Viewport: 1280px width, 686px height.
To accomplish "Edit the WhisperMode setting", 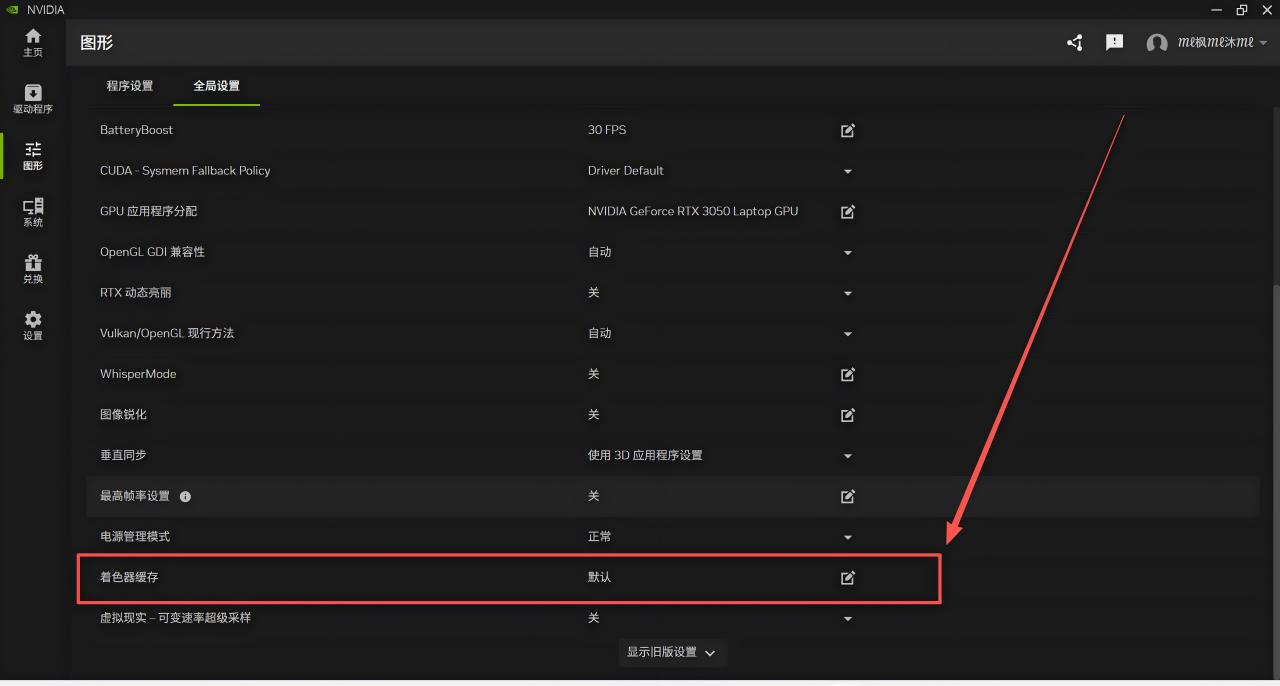I will click(x=848, y=374).
